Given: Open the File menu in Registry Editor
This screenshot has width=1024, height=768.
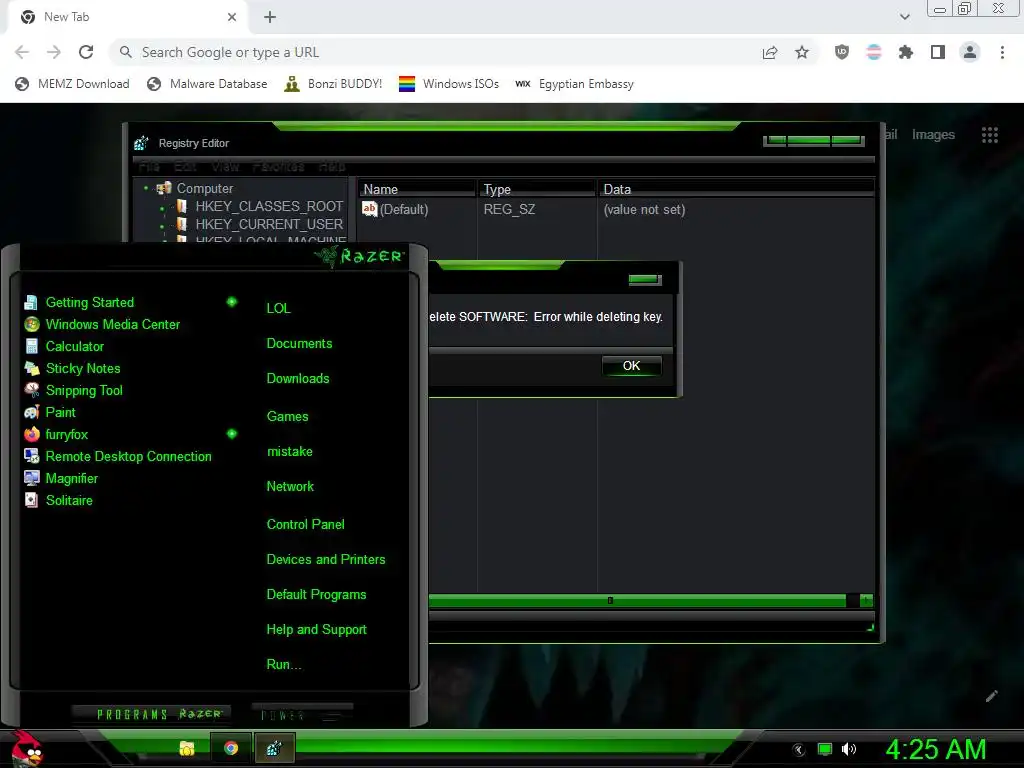Looking at the screenshot, I should [x=150, y=167].
